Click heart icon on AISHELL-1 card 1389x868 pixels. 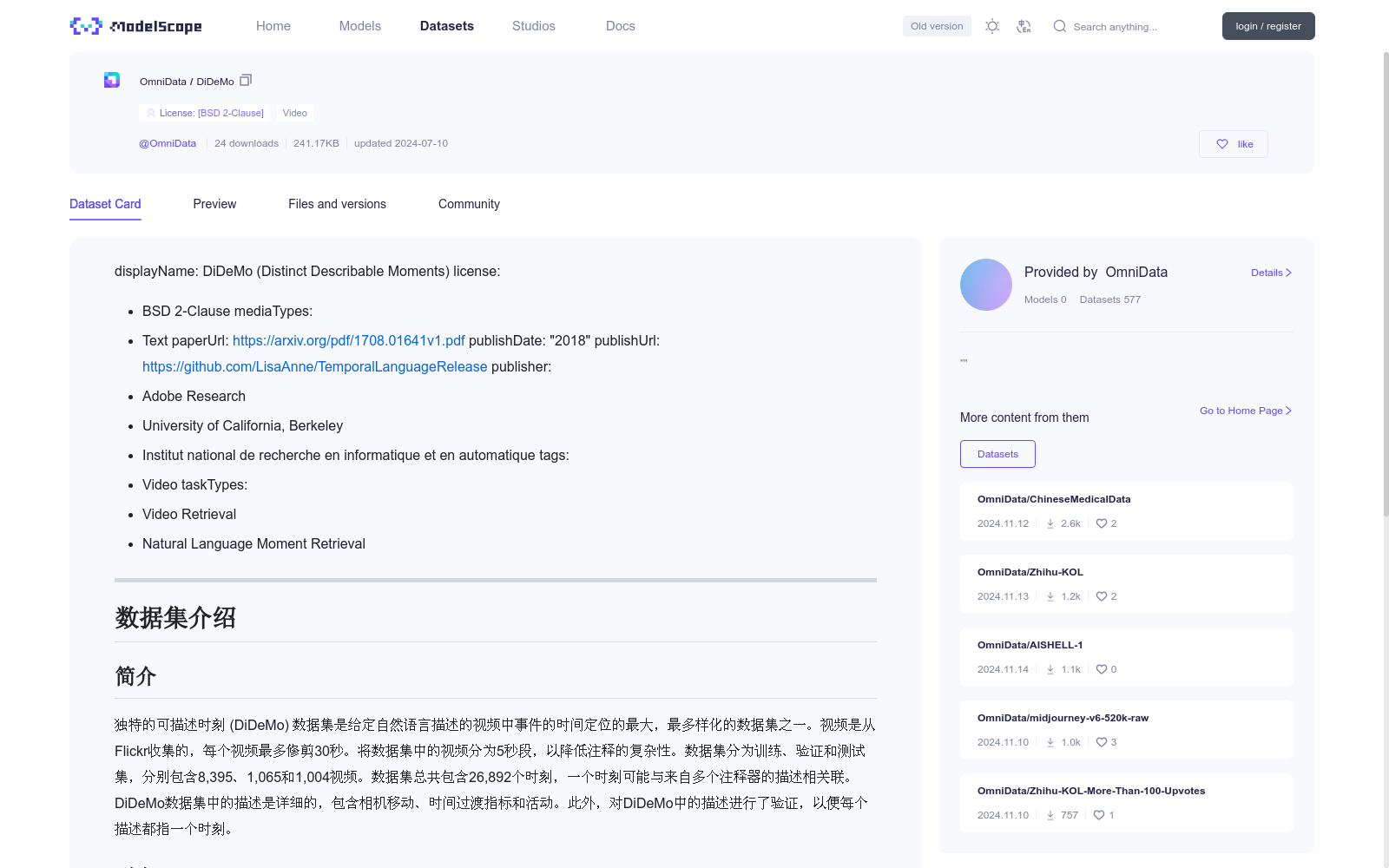[x=1102, y=669]
